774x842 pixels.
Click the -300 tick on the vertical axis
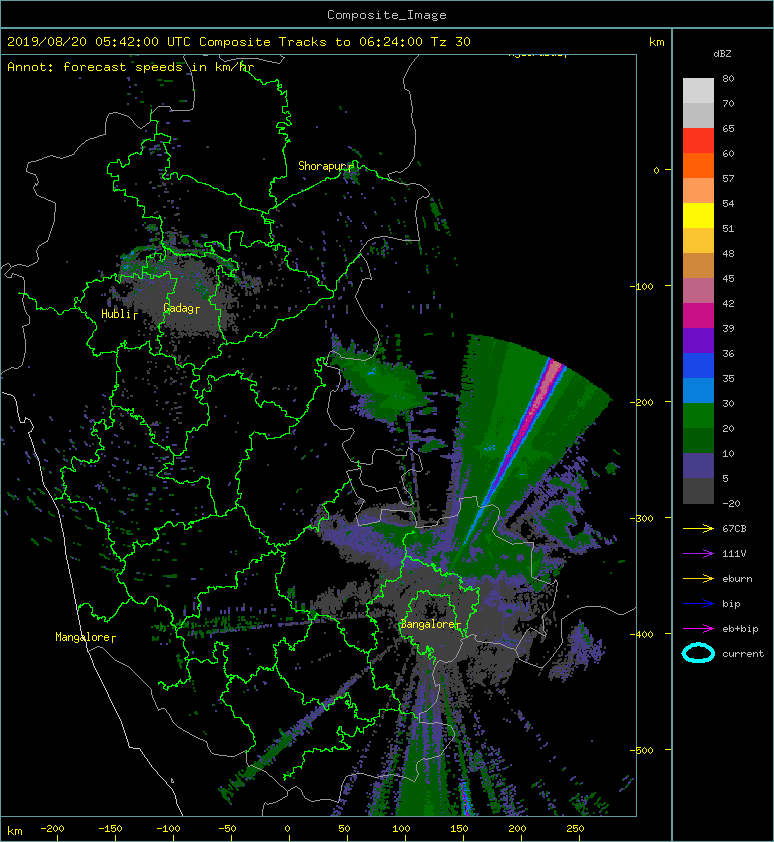tap(642, 518)
